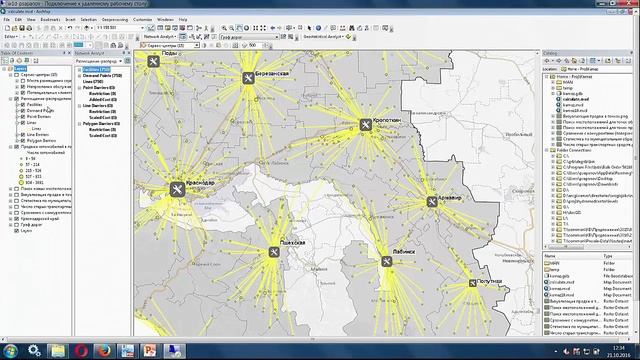Viewport: 640px width, 360px height.
Task: Sort Catalog contents by Name column
Action: point(572,256)
